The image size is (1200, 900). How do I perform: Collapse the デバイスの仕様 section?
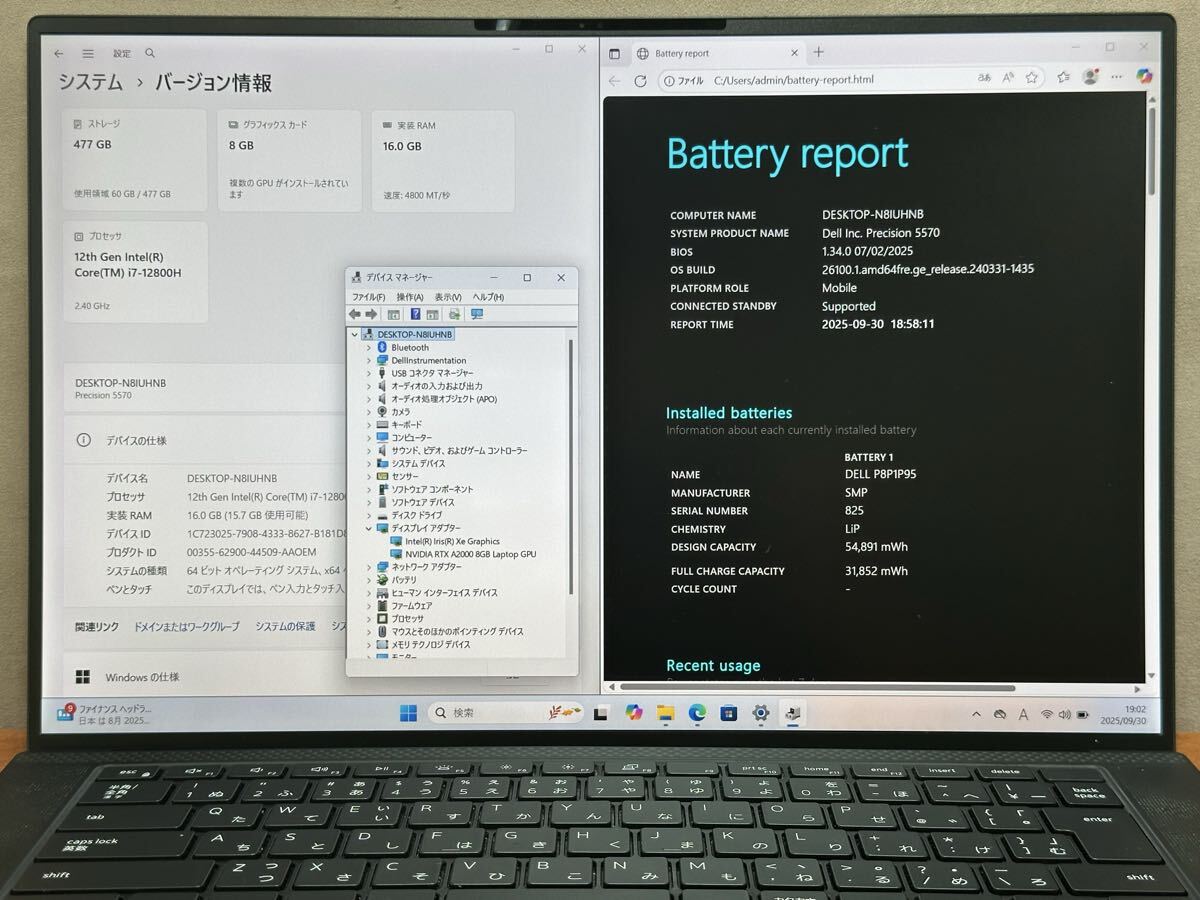point(205,440)
